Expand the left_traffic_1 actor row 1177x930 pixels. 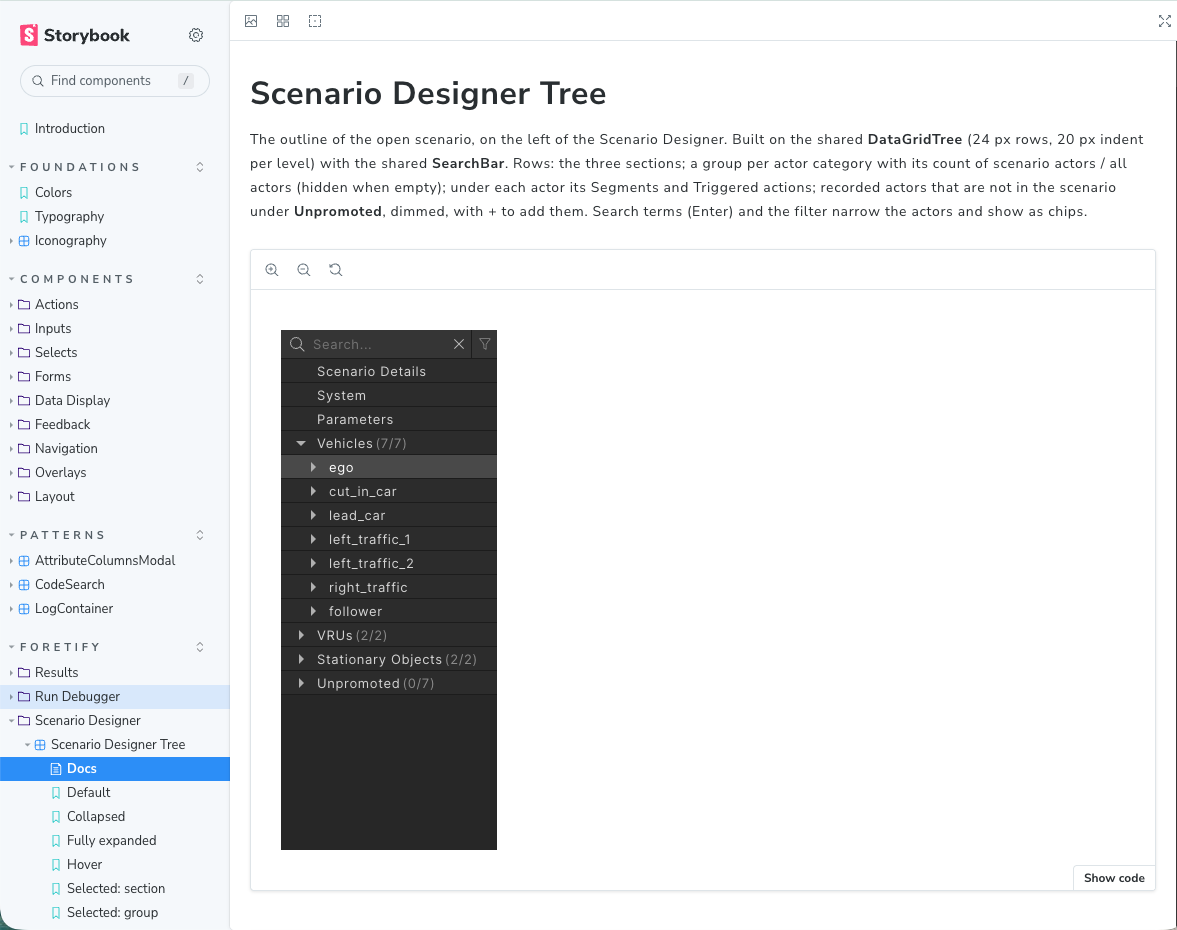313,540
